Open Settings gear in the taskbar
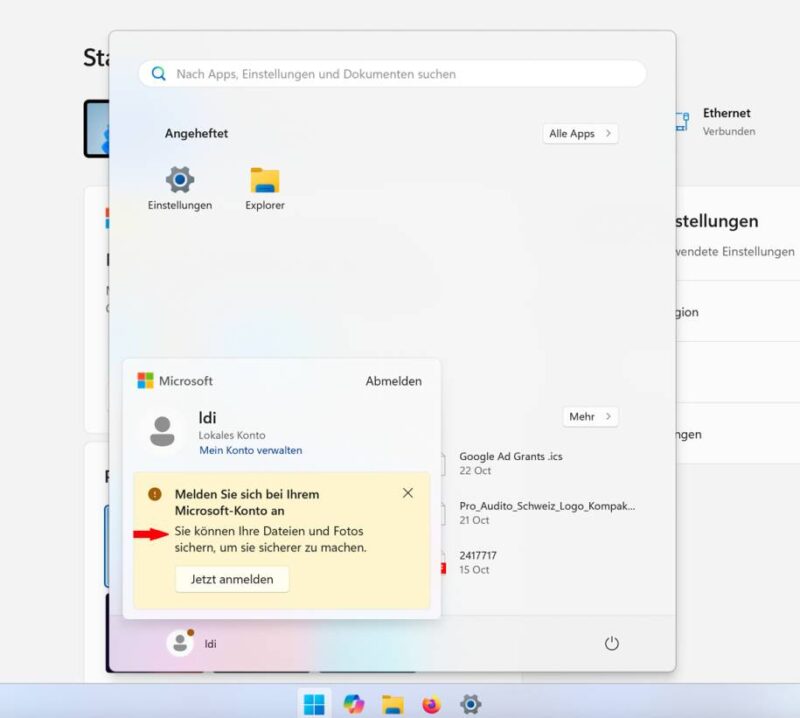This screenshot has height=718, width=800. click(470, 704)
